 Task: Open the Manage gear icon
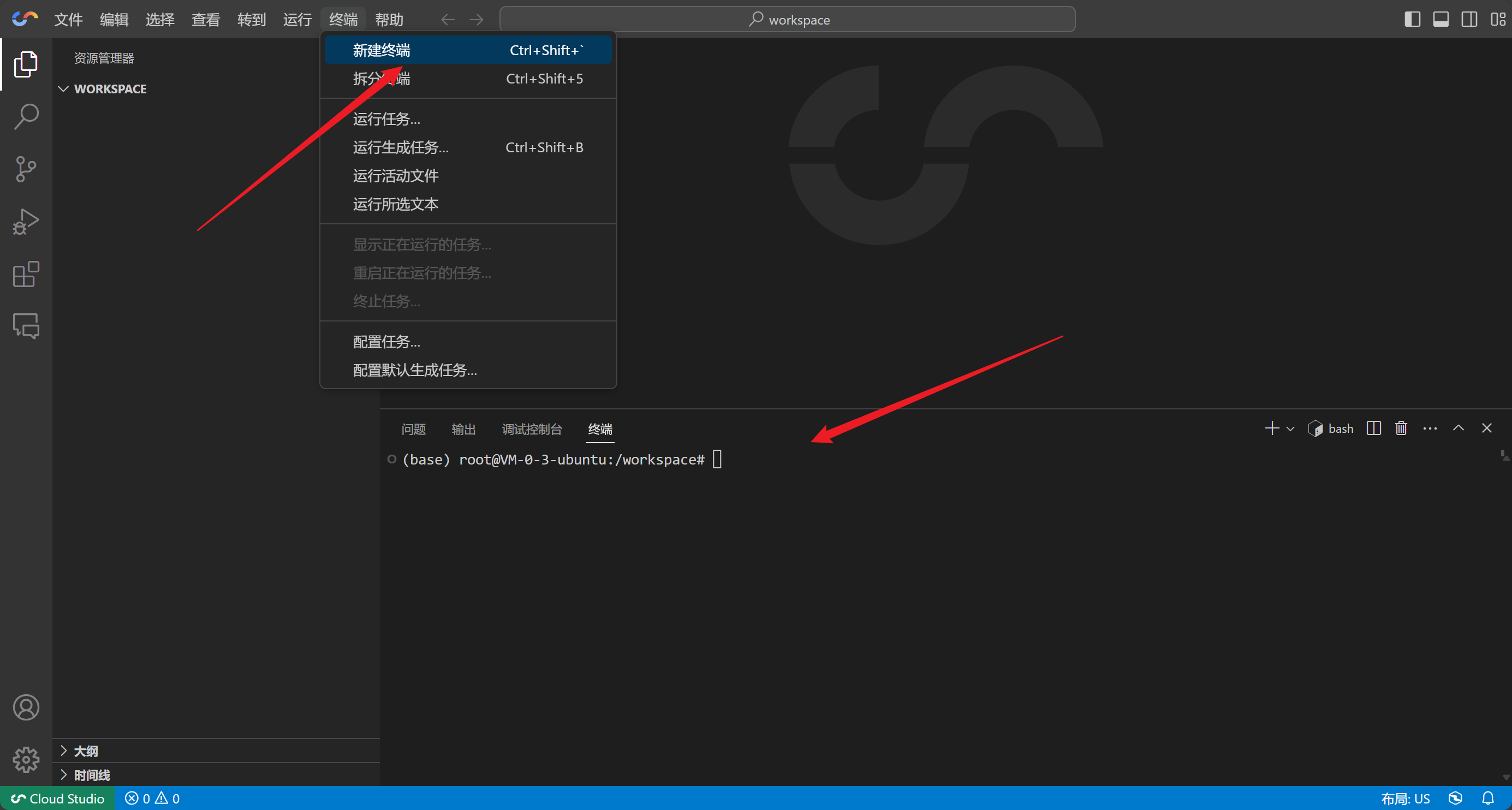click(26, 760)
